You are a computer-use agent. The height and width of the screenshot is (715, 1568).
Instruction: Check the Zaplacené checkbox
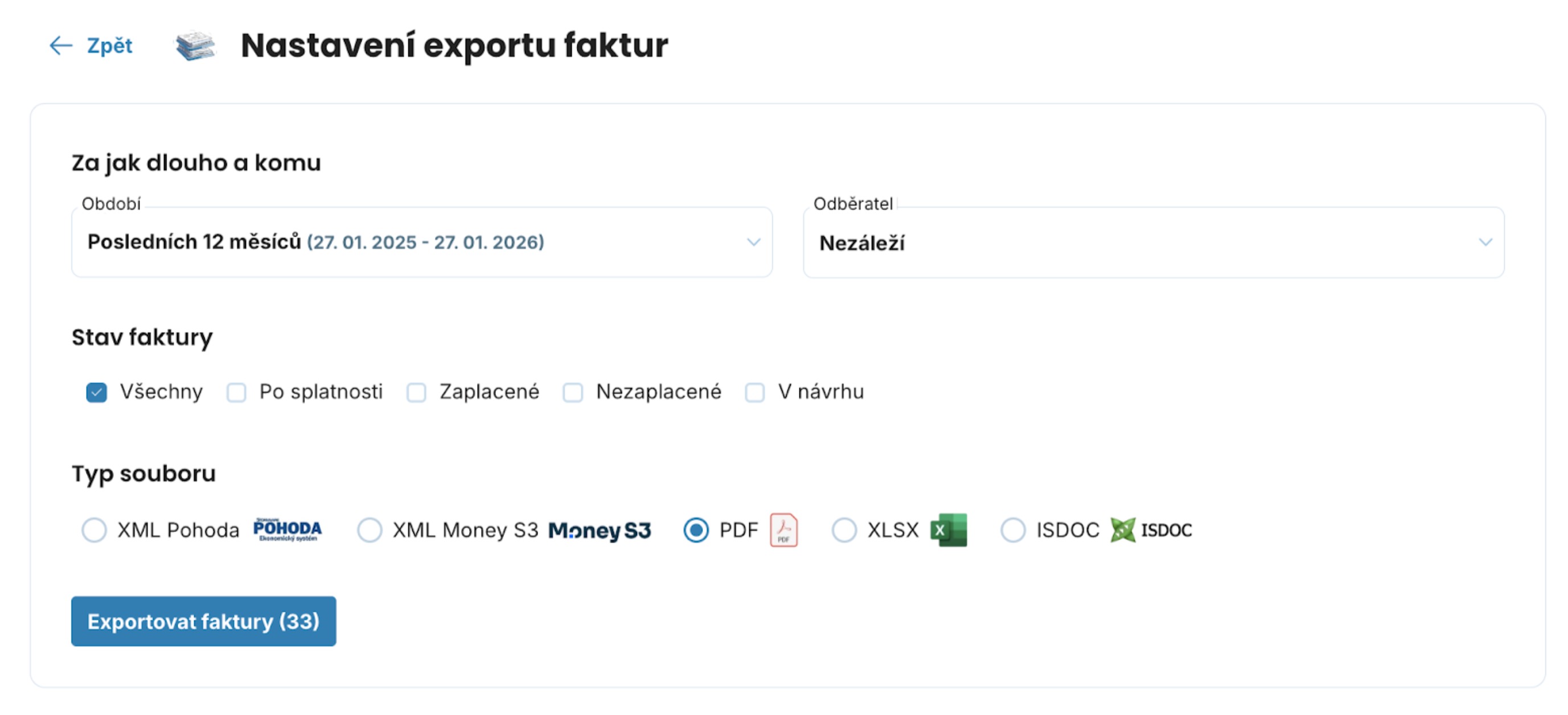[416, 392]
